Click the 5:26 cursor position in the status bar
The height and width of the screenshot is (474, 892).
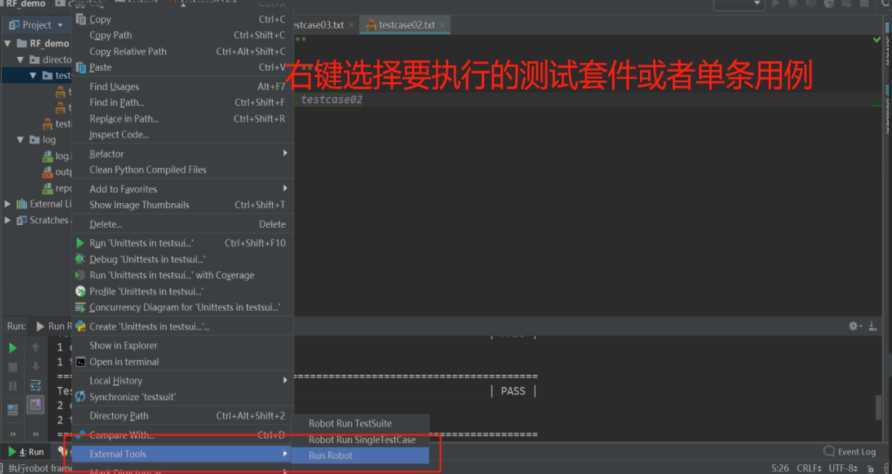(779, 468)
